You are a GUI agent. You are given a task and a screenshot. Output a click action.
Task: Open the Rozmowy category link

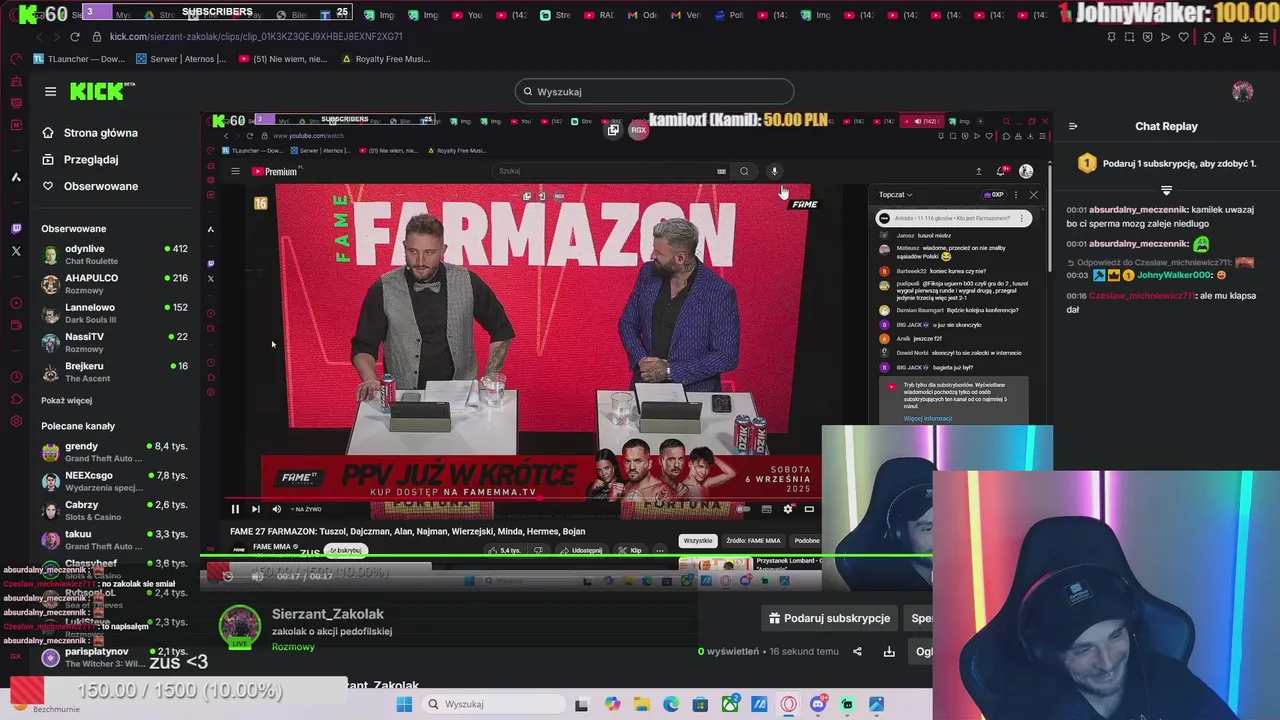(x=293, y=647)
